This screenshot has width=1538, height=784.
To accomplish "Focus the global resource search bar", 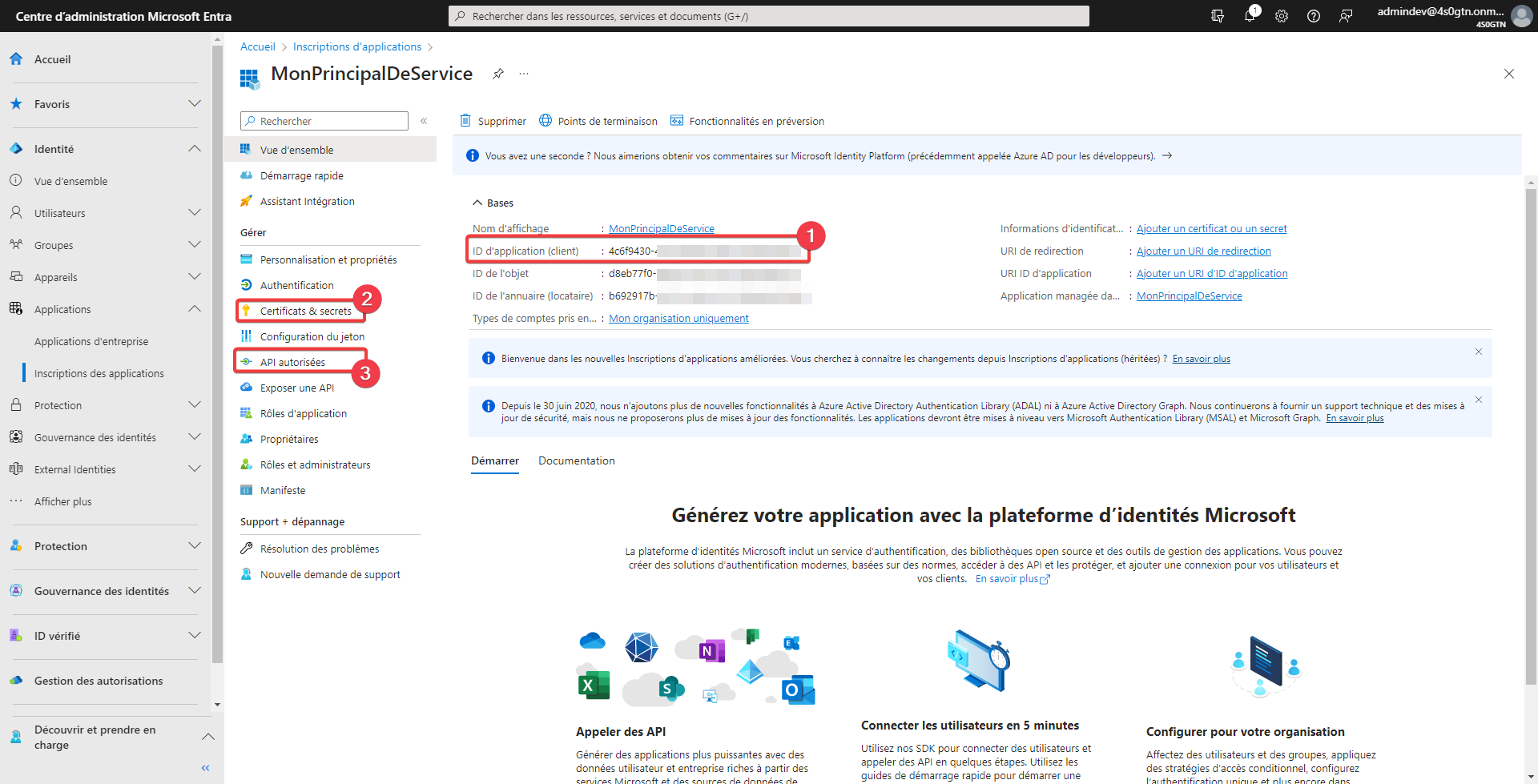I will pyautogui.click(x=769, y=16).
